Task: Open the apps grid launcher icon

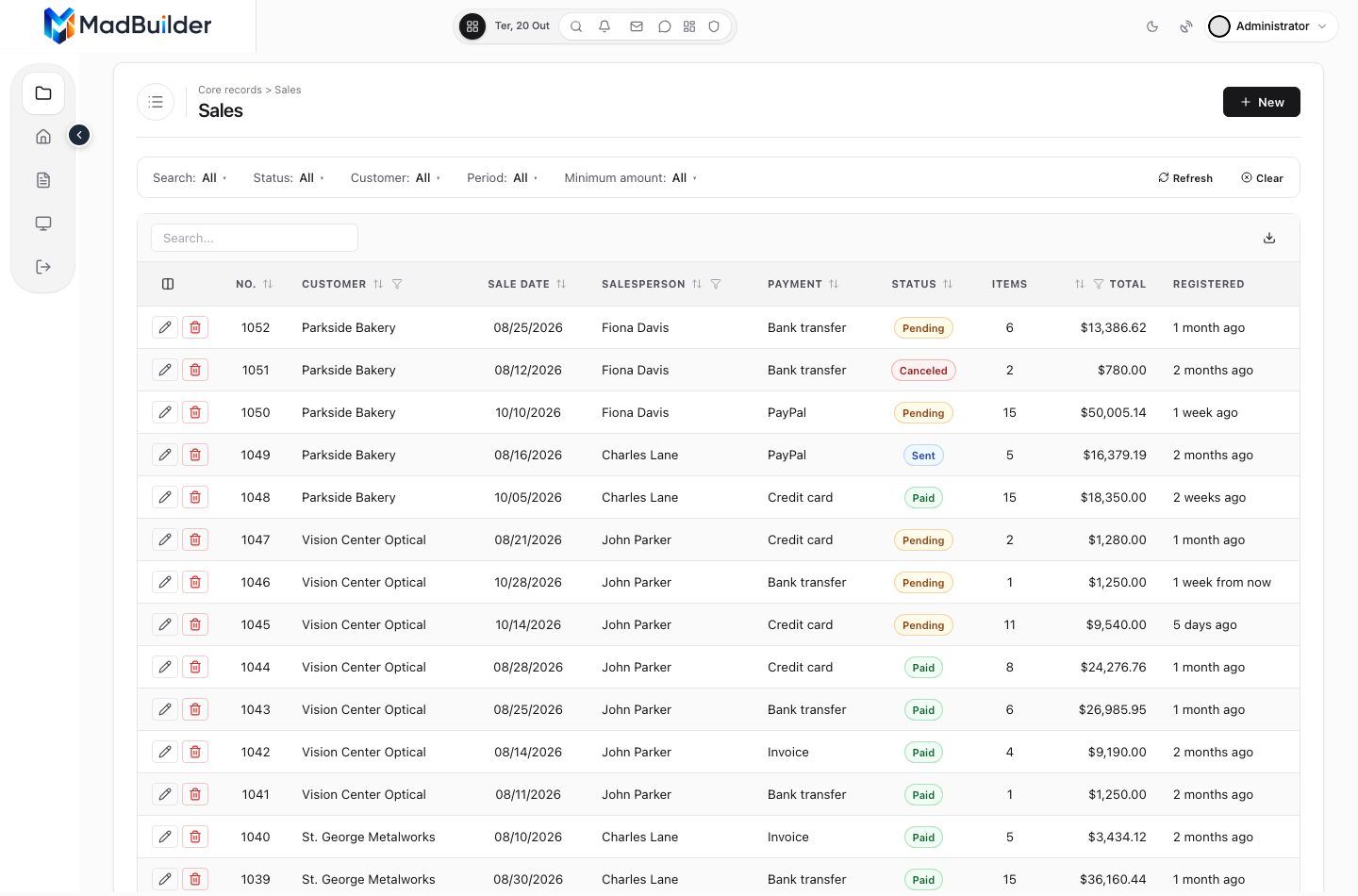Action: pyautogui.click(x=472, y=26)
